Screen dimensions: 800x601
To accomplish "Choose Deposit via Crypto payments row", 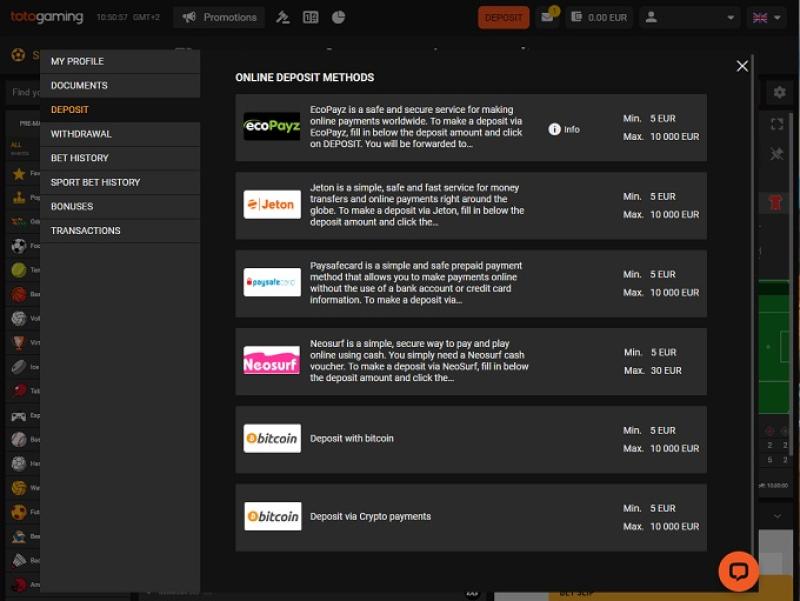I will coord(370,516).
